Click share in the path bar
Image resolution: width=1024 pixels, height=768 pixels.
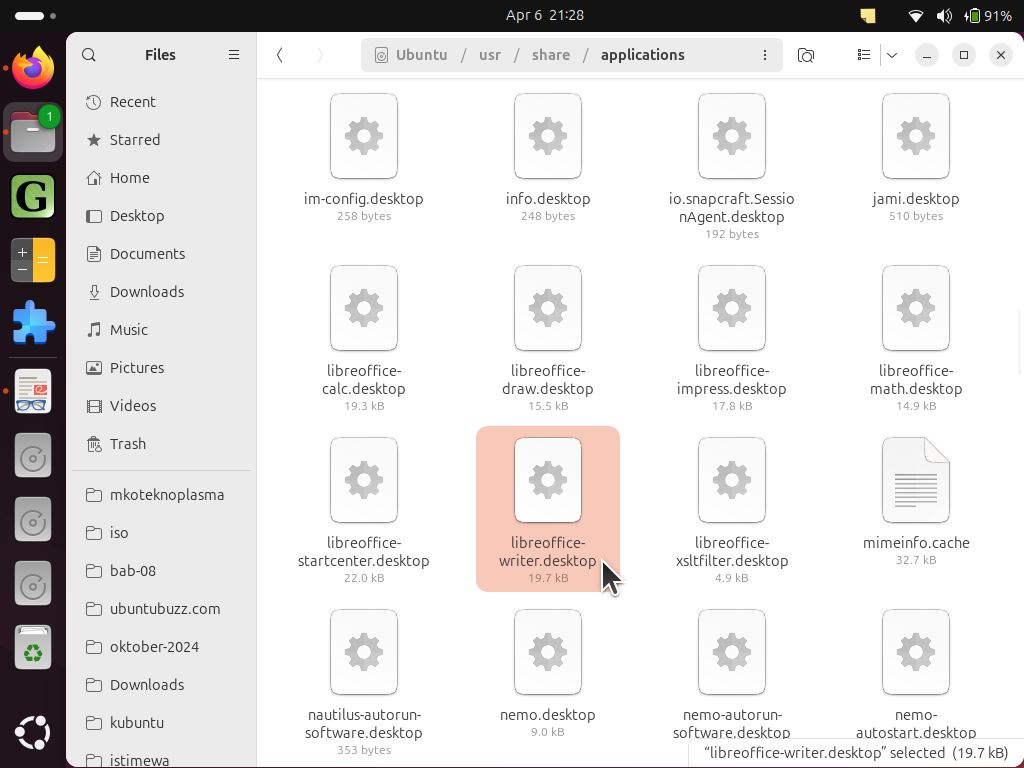(x=551, y=55)
